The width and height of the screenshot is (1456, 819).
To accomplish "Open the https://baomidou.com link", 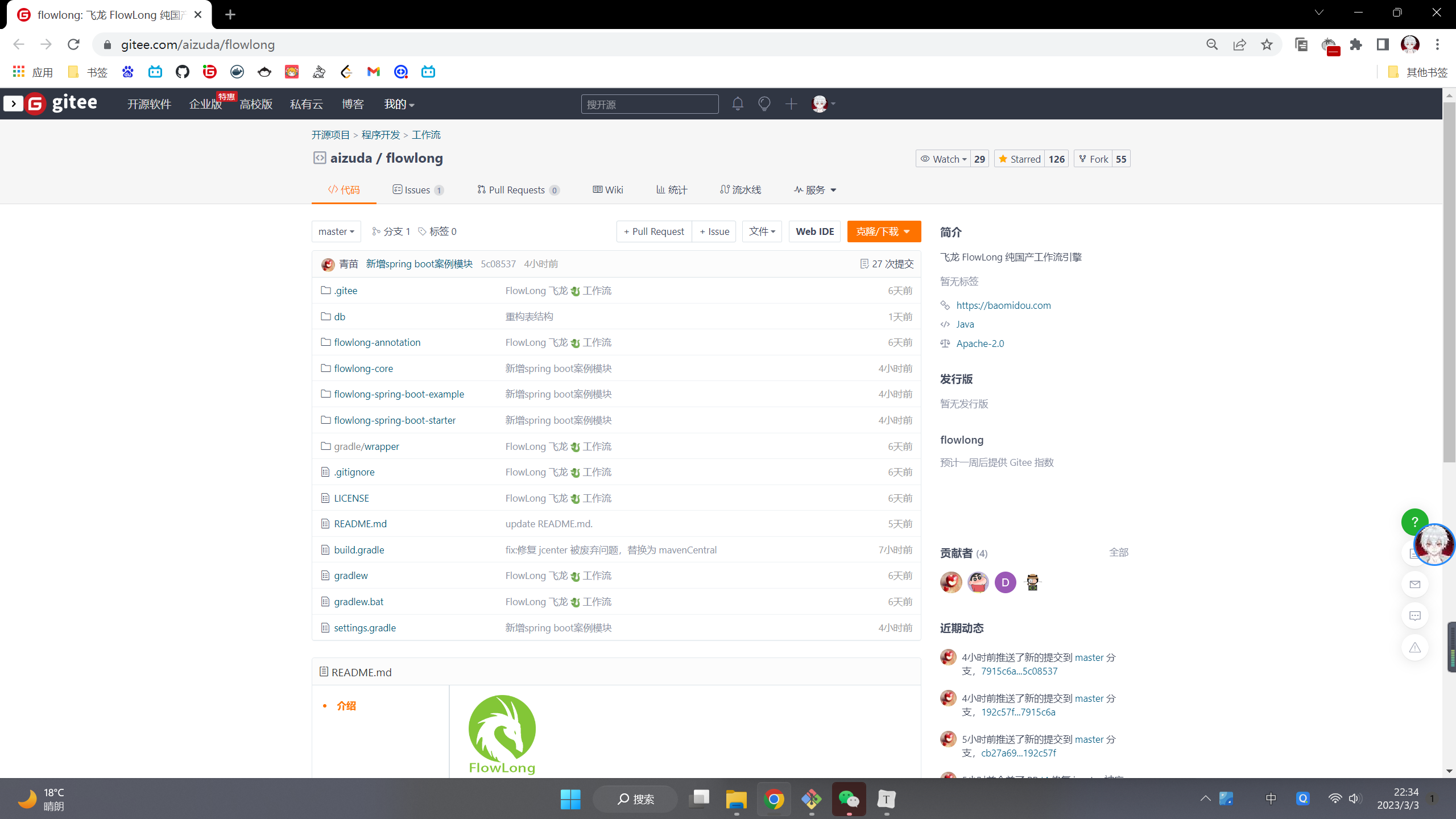I will pos(1003,305).
